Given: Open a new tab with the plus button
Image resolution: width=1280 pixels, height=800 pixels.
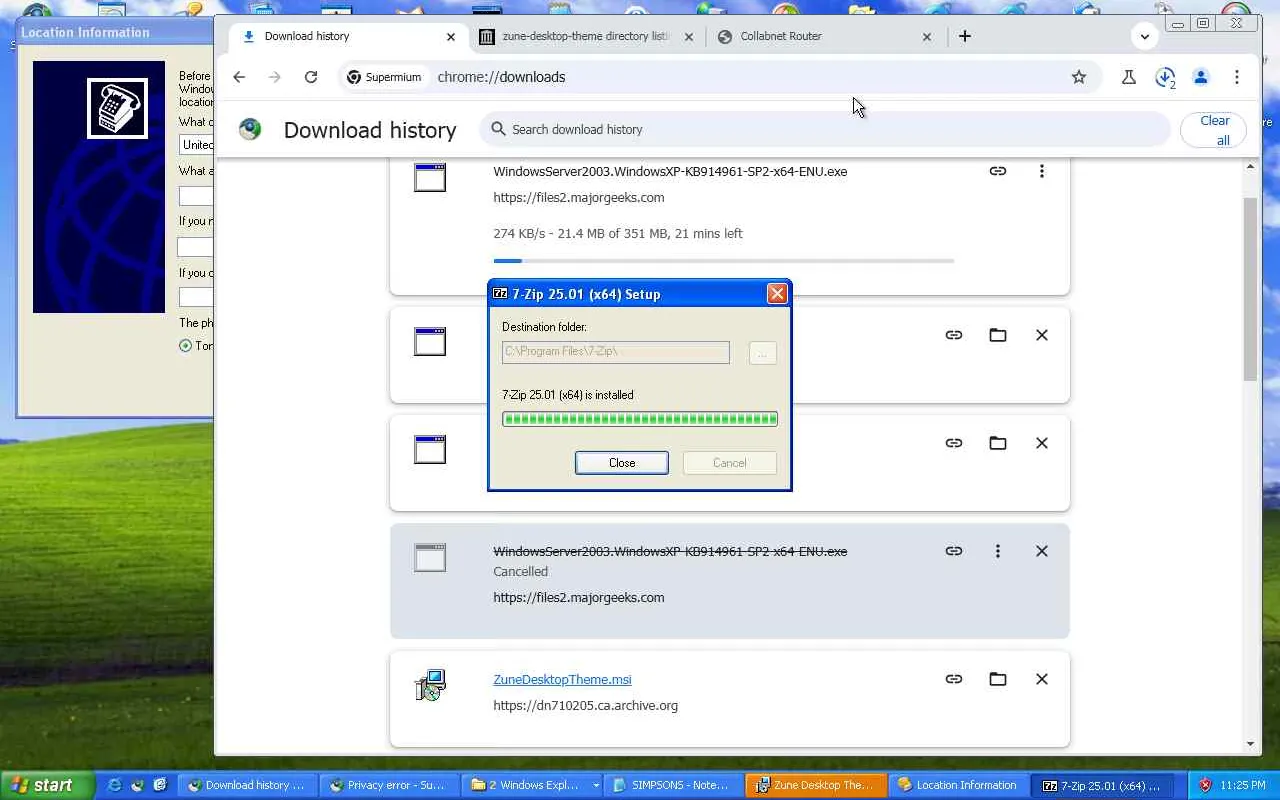Looking at the screenshot, I should coord(965,36).
